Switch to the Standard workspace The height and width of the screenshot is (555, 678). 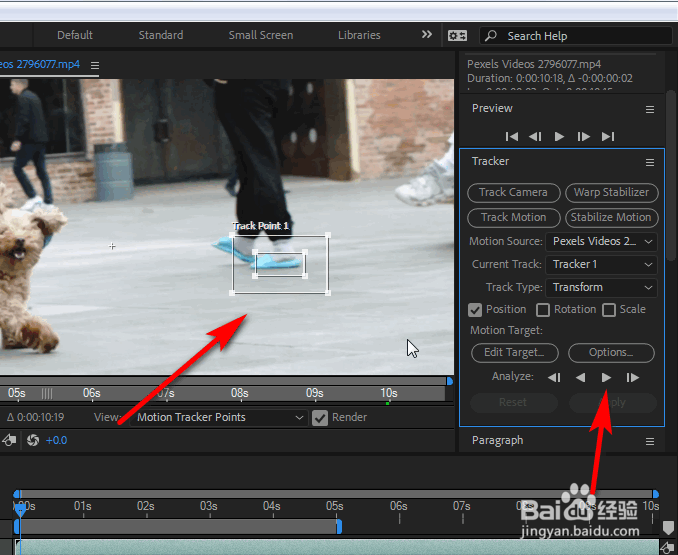tap(161, 35)
